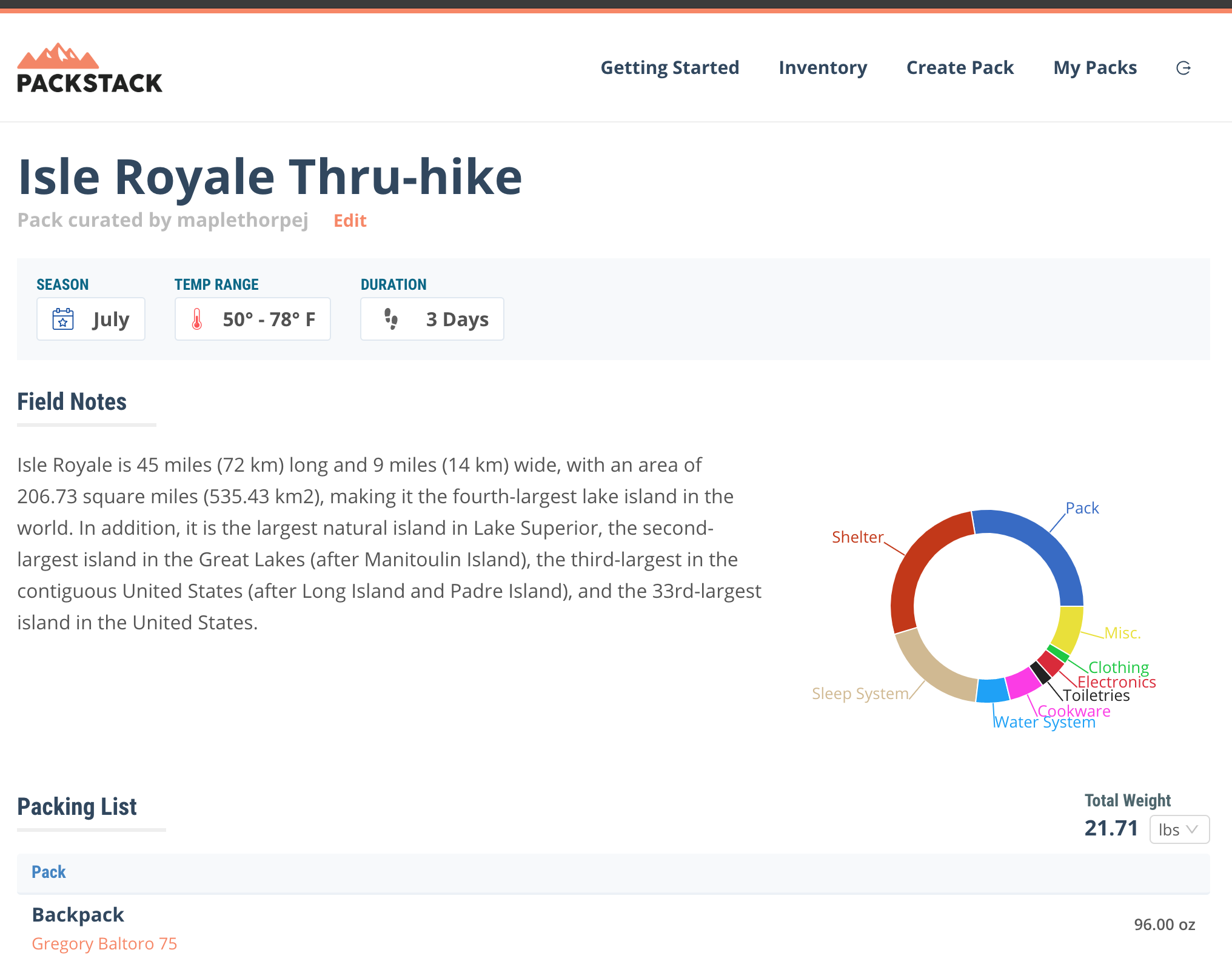This screenshot has width=1232, height=964.
Task: Click the Sleep System chart label
Action: click(x=860, y=694)
